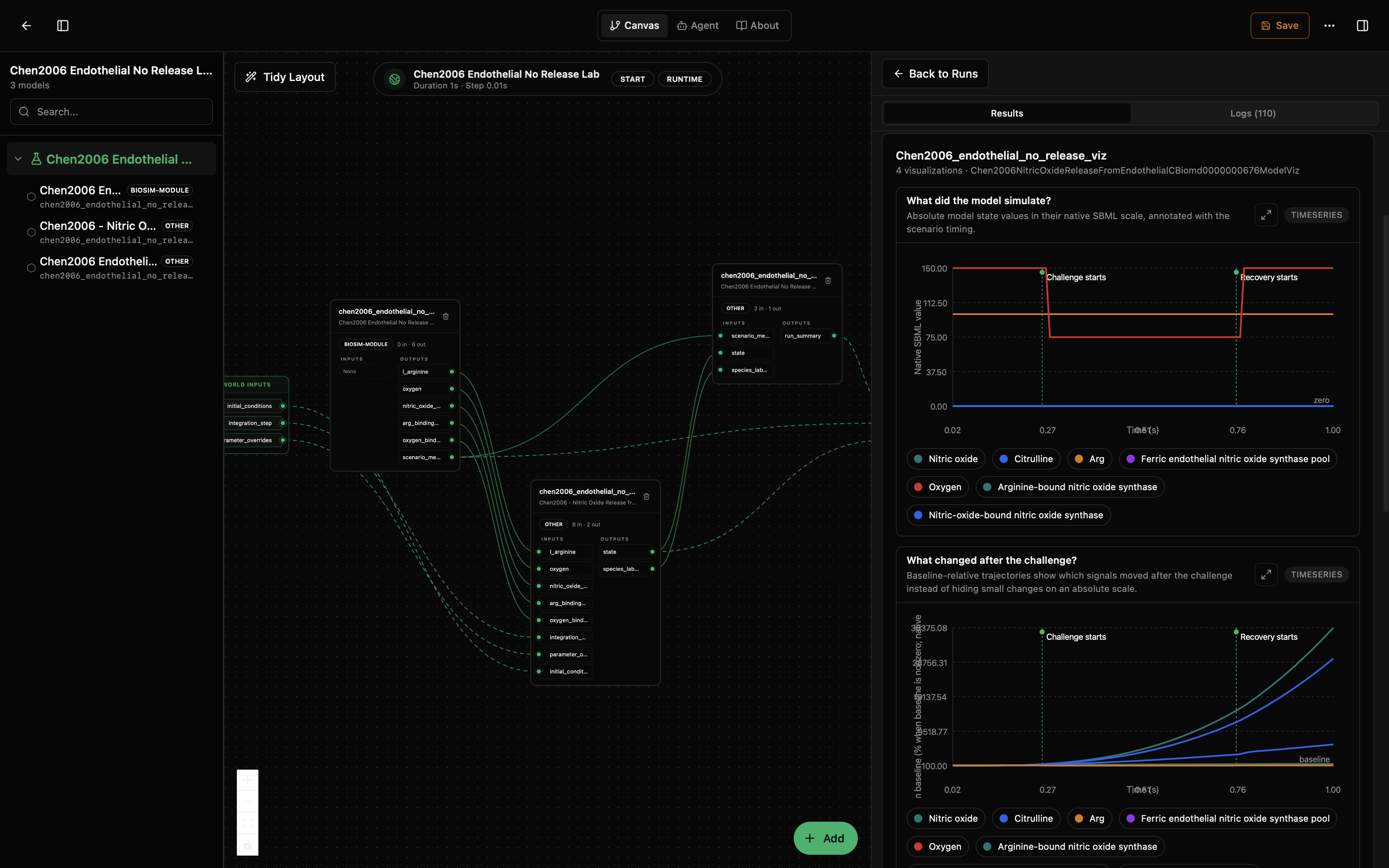This screenshot has width=1389, height=868.
Task: Open the START pill in lab header
Action: coord(632,79)
